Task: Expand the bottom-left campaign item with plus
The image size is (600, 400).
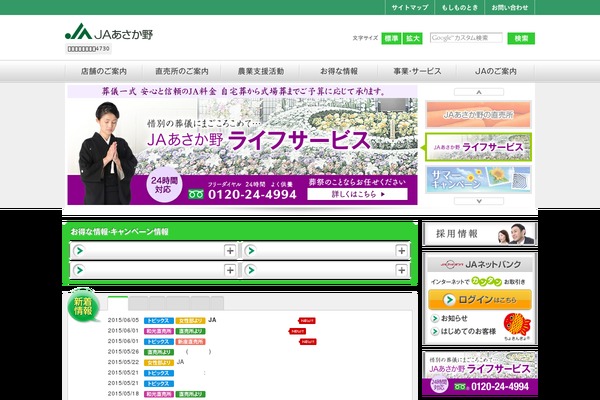Action: tap(230, 270)
